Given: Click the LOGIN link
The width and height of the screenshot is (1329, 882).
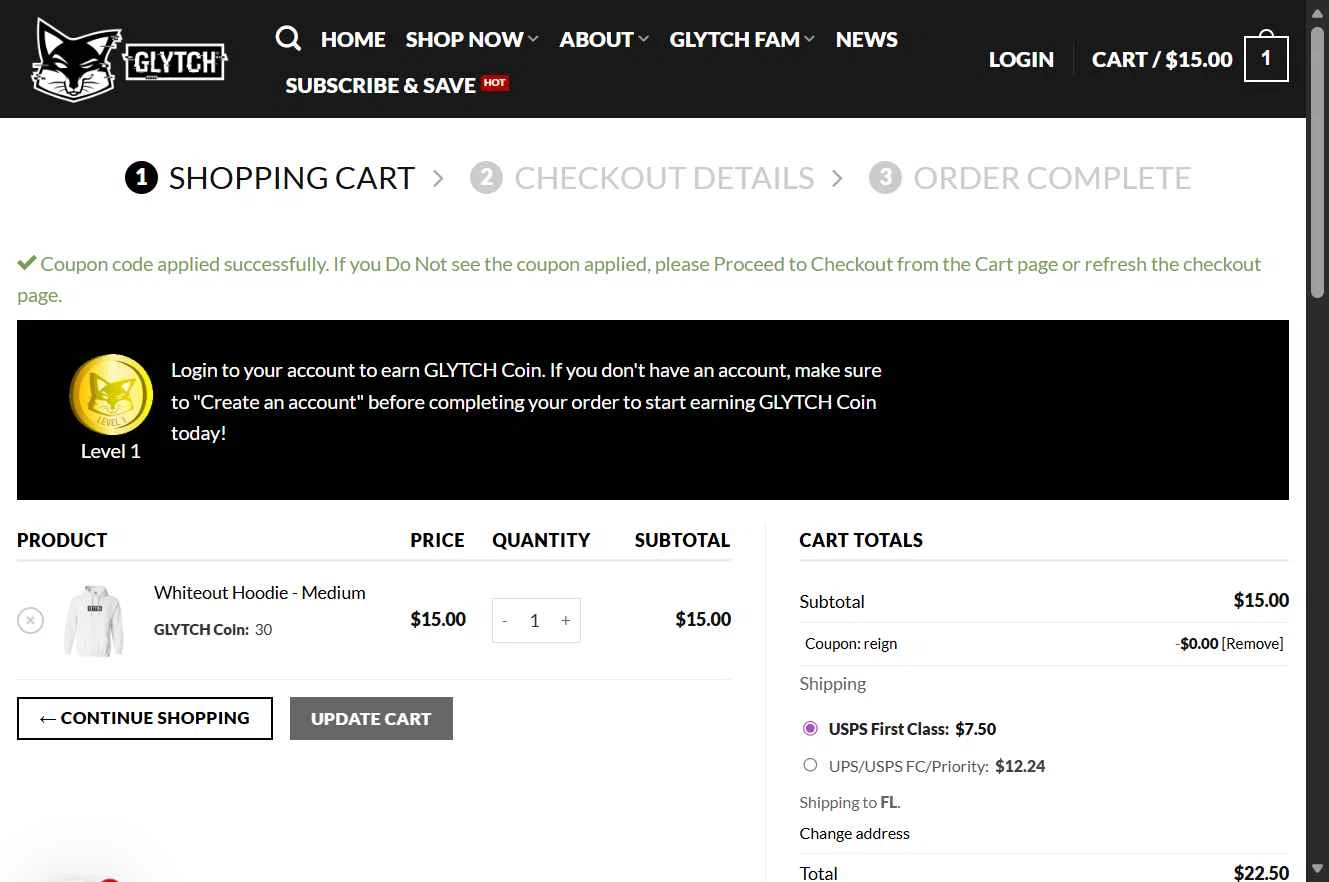Looking at the screenshot, I should 1021,59.
